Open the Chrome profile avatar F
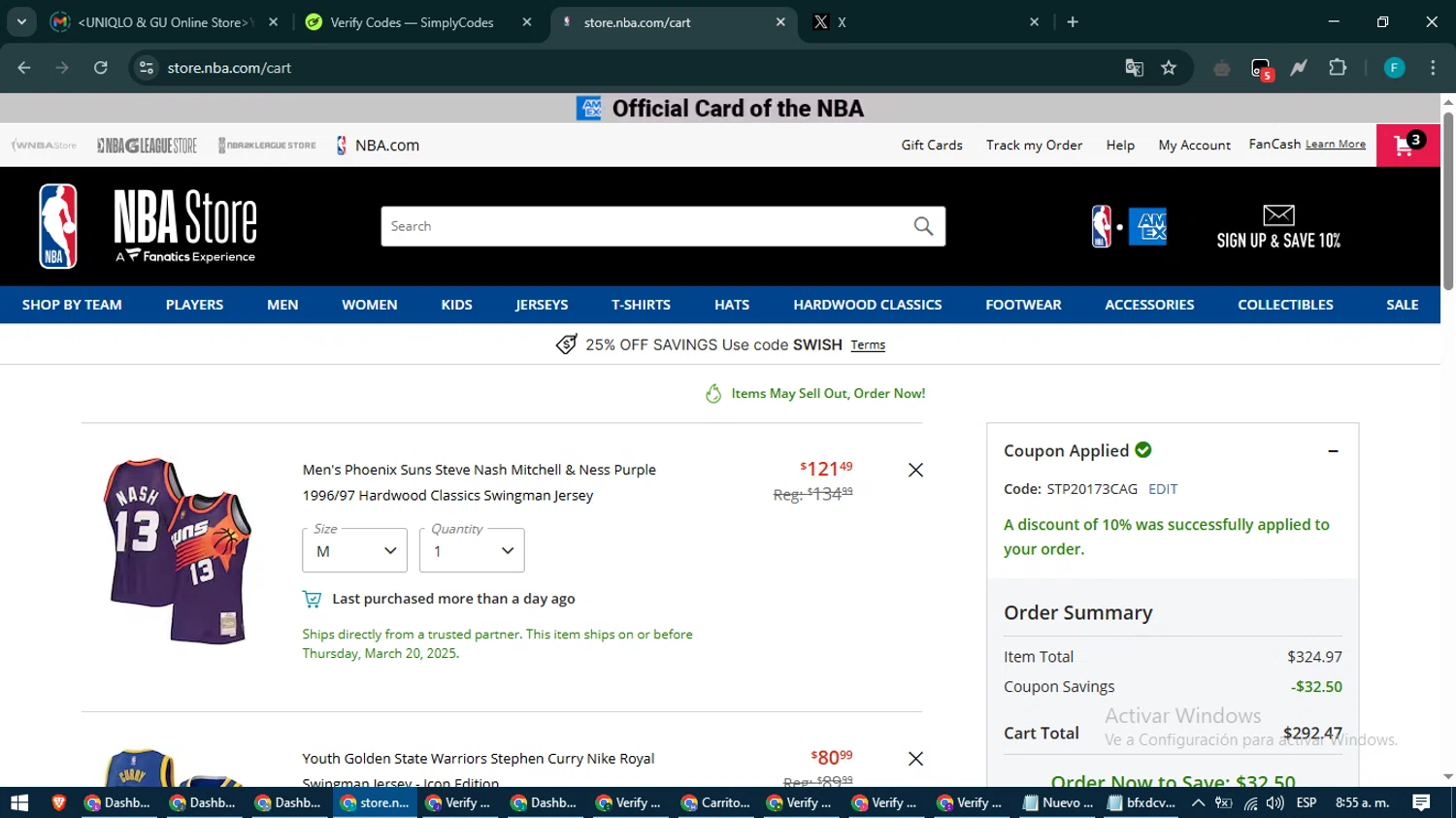1456x818 pixels. 1394,68
